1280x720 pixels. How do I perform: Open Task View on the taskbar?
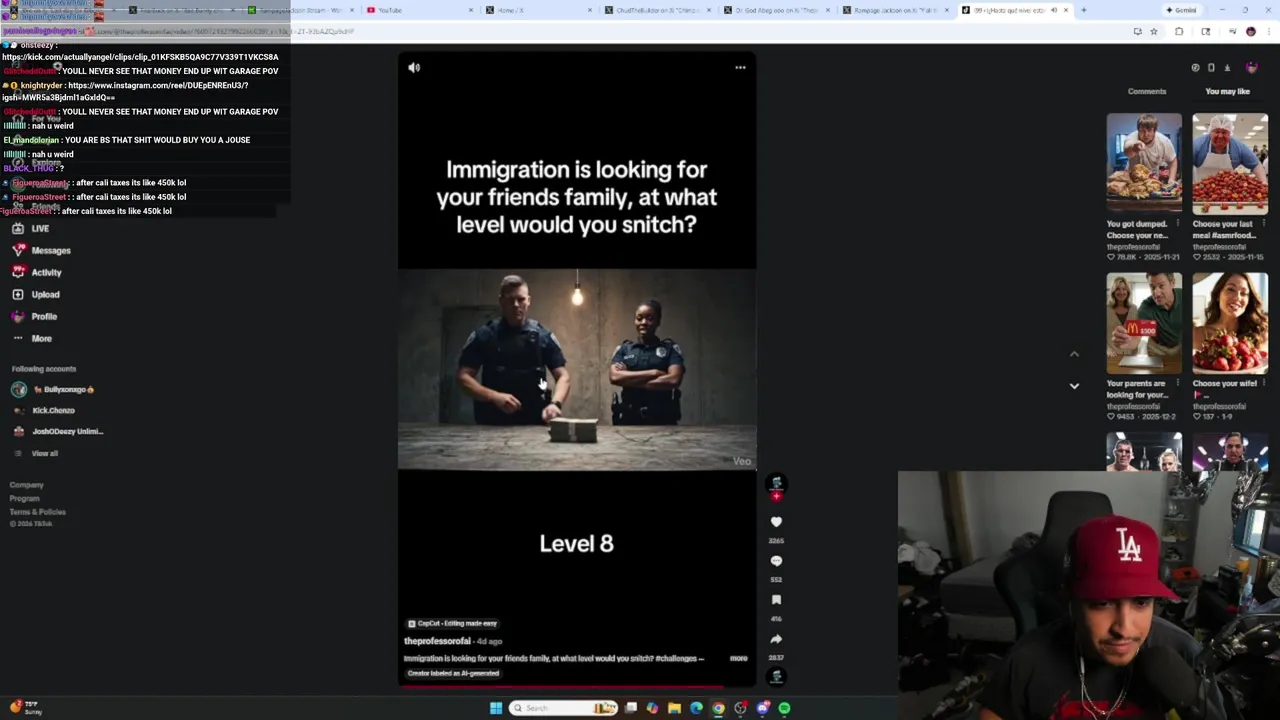click(631, 708)
